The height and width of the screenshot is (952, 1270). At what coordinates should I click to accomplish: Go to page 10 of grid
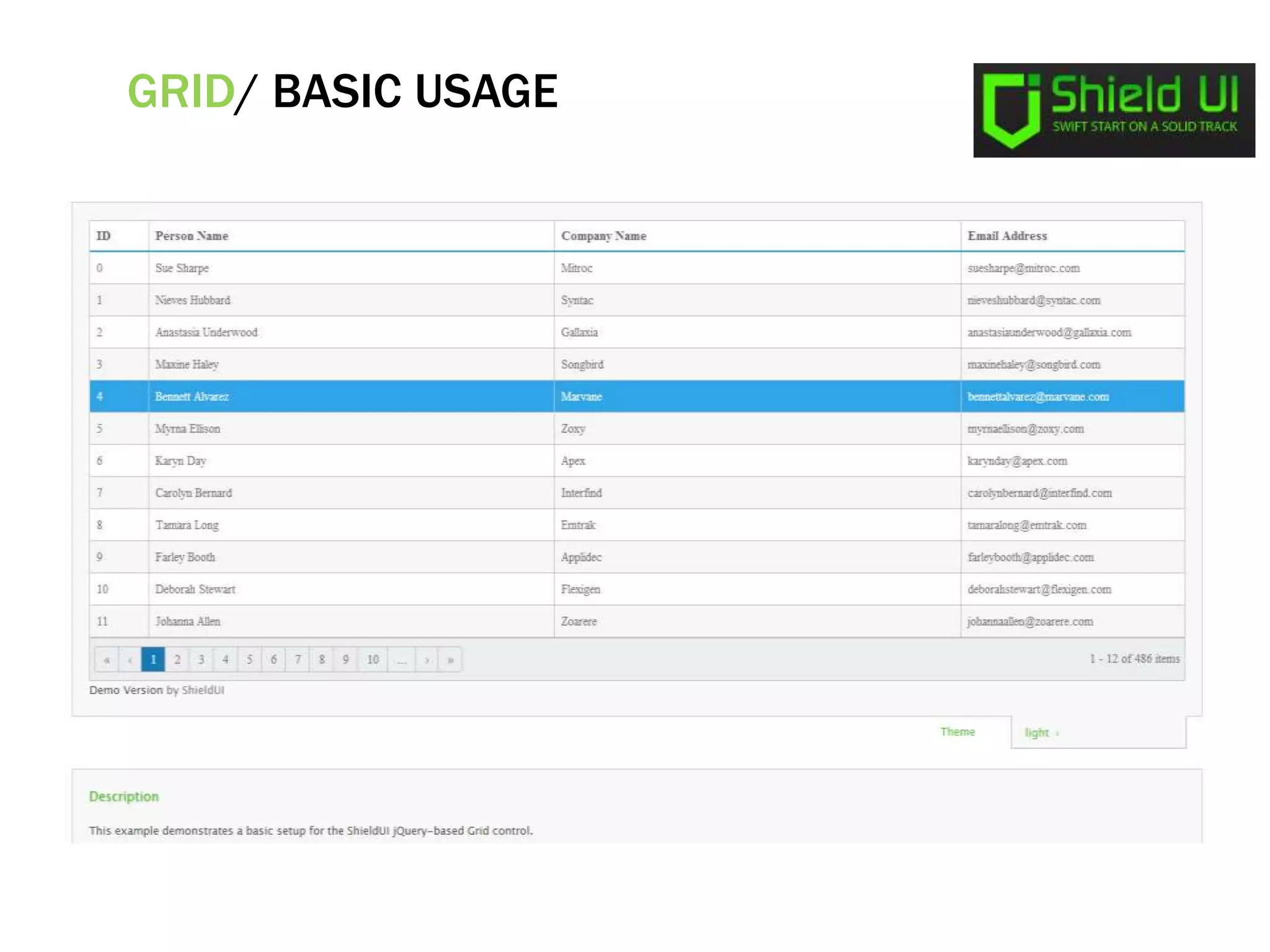373,659
